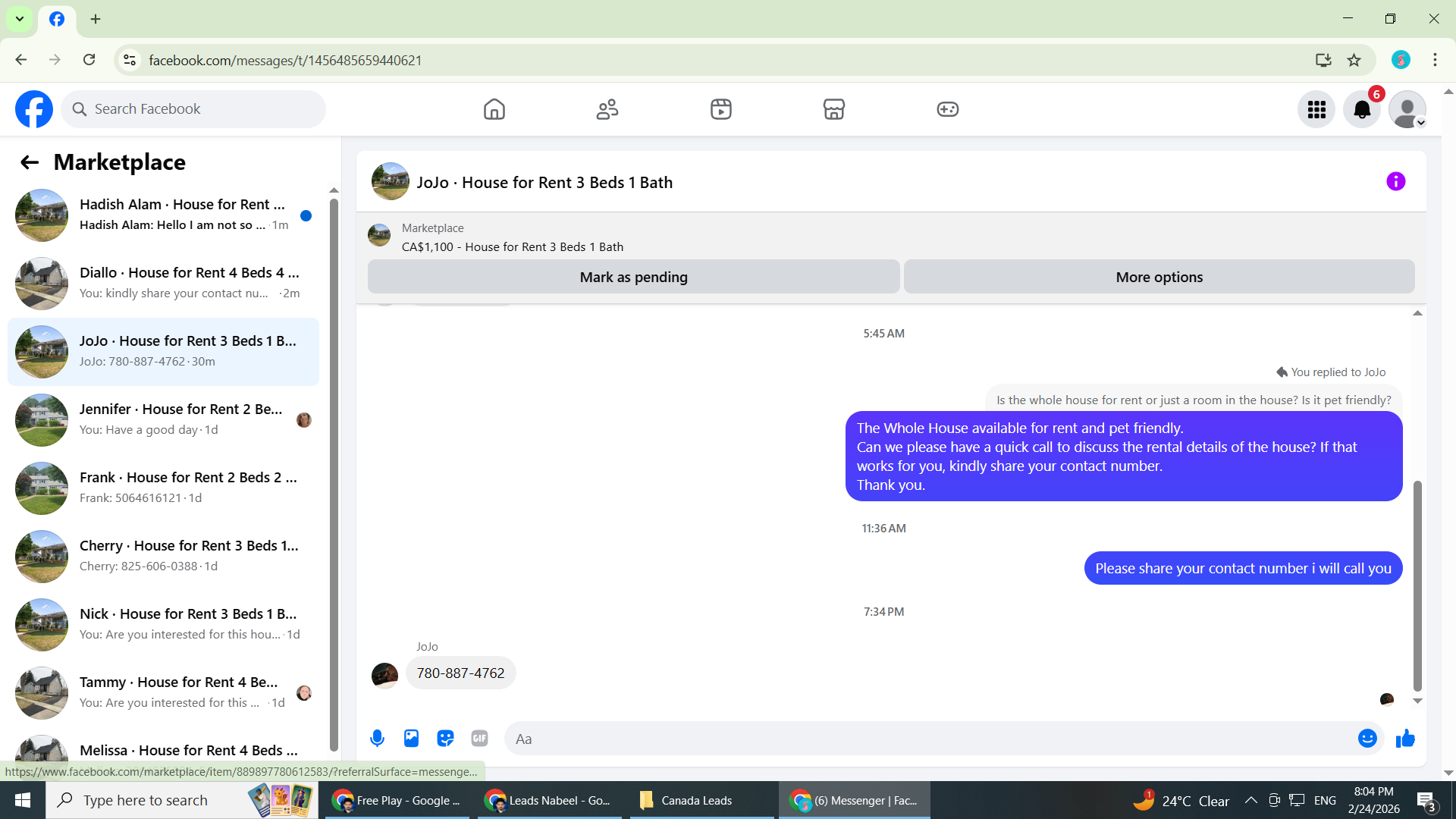Viewport: 1456px width, 819px height.
Task: Go to Facebook Home tab
Action: pos(494,109)
